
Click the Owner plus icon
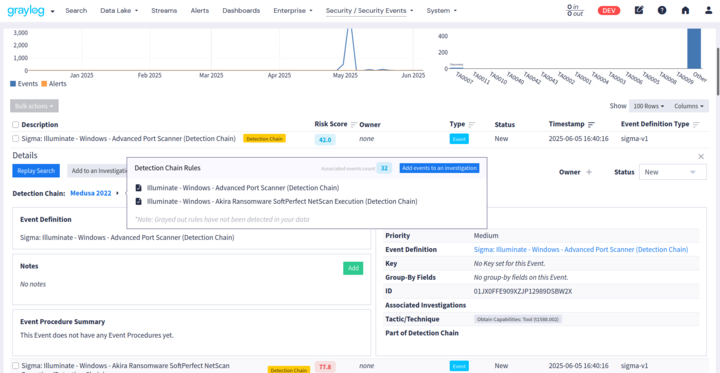pyautogui.click(x=589, y=172)
